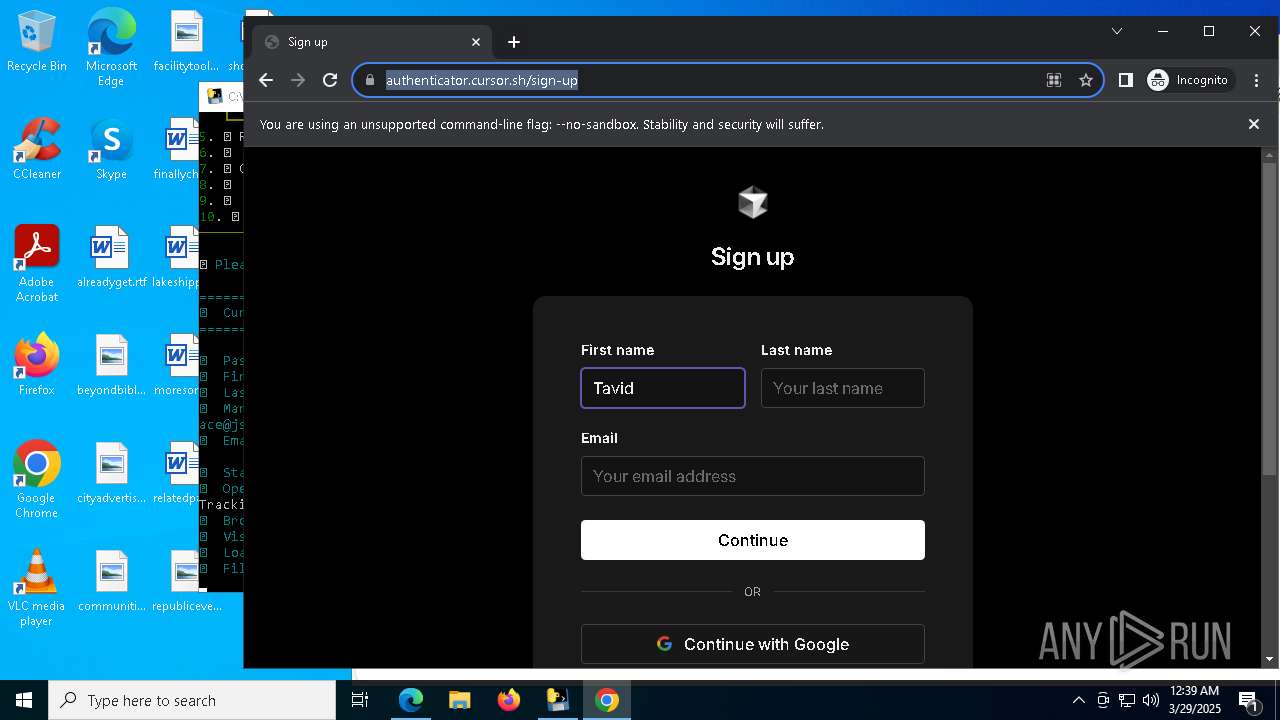Open the Google Chrome desktop icon
This screenshot has width=1280, height=720.
37,480
